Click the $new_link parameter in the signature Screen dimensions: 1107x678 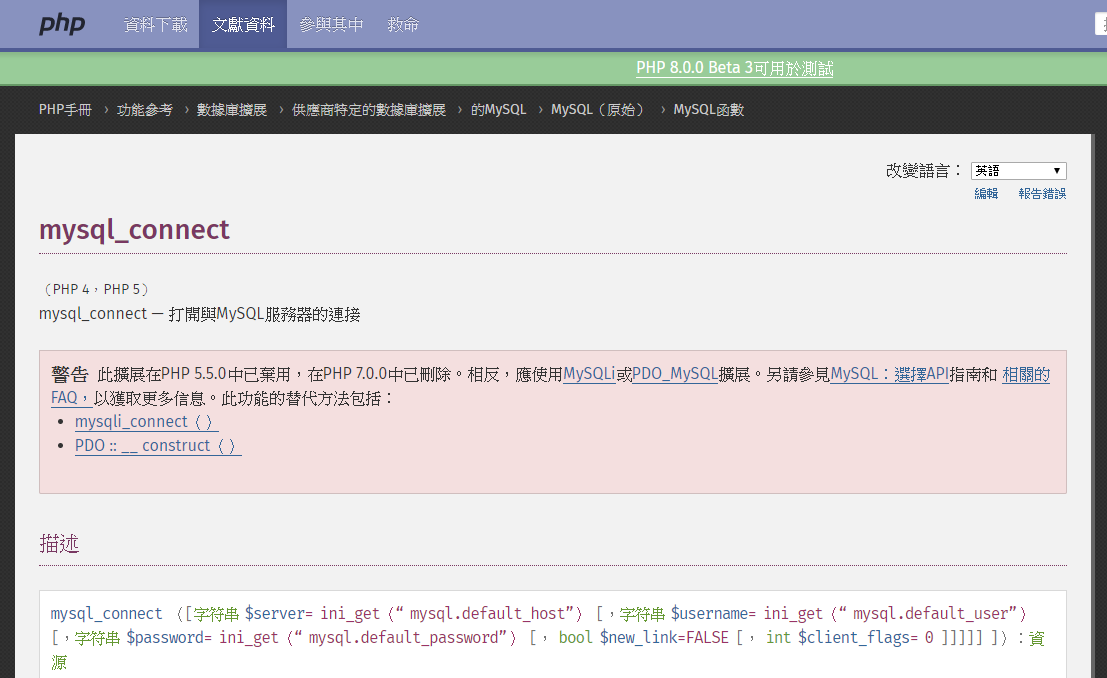click(x=639, y=638)
